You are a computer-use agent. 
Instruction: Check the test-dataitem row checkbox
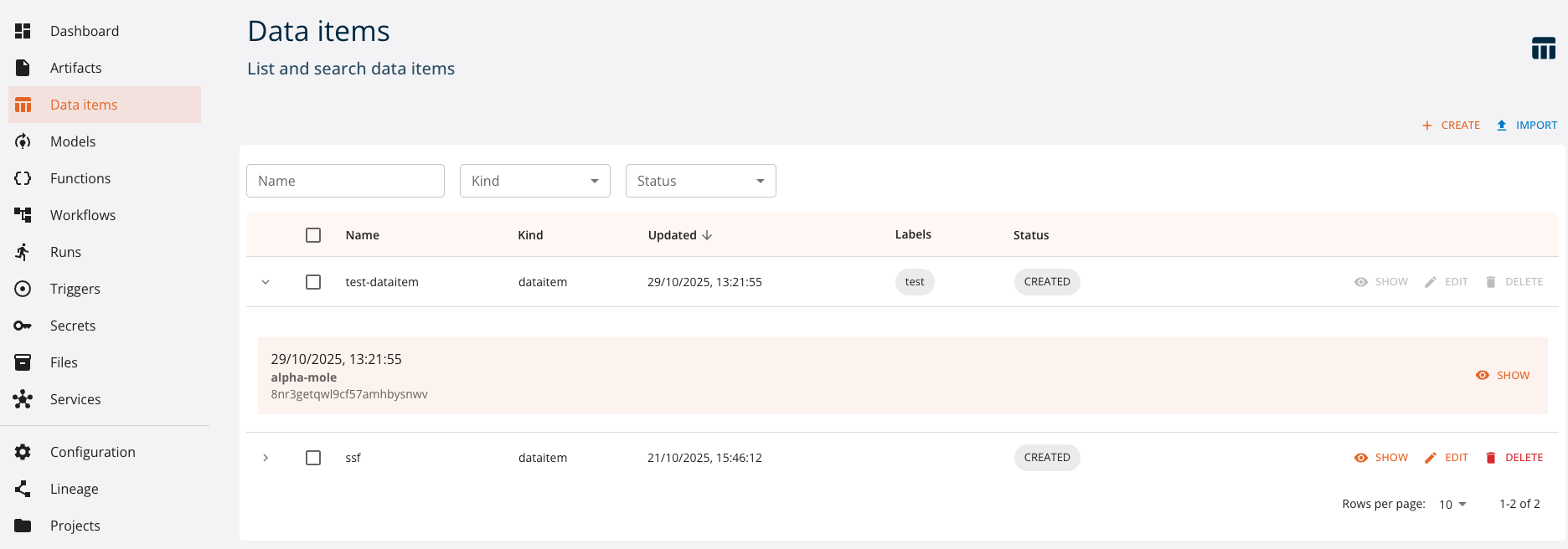[x=313, y=282]
